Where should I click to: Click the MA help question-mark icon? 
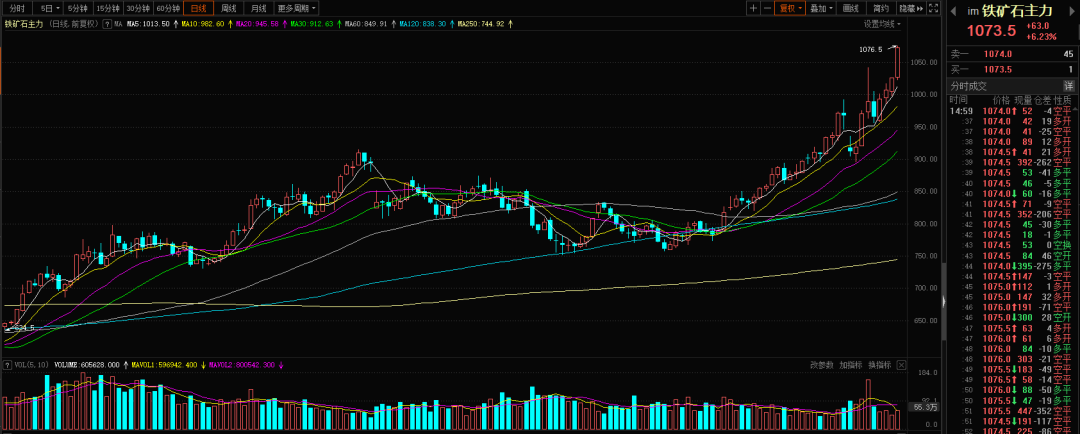(x=107, y=24)
